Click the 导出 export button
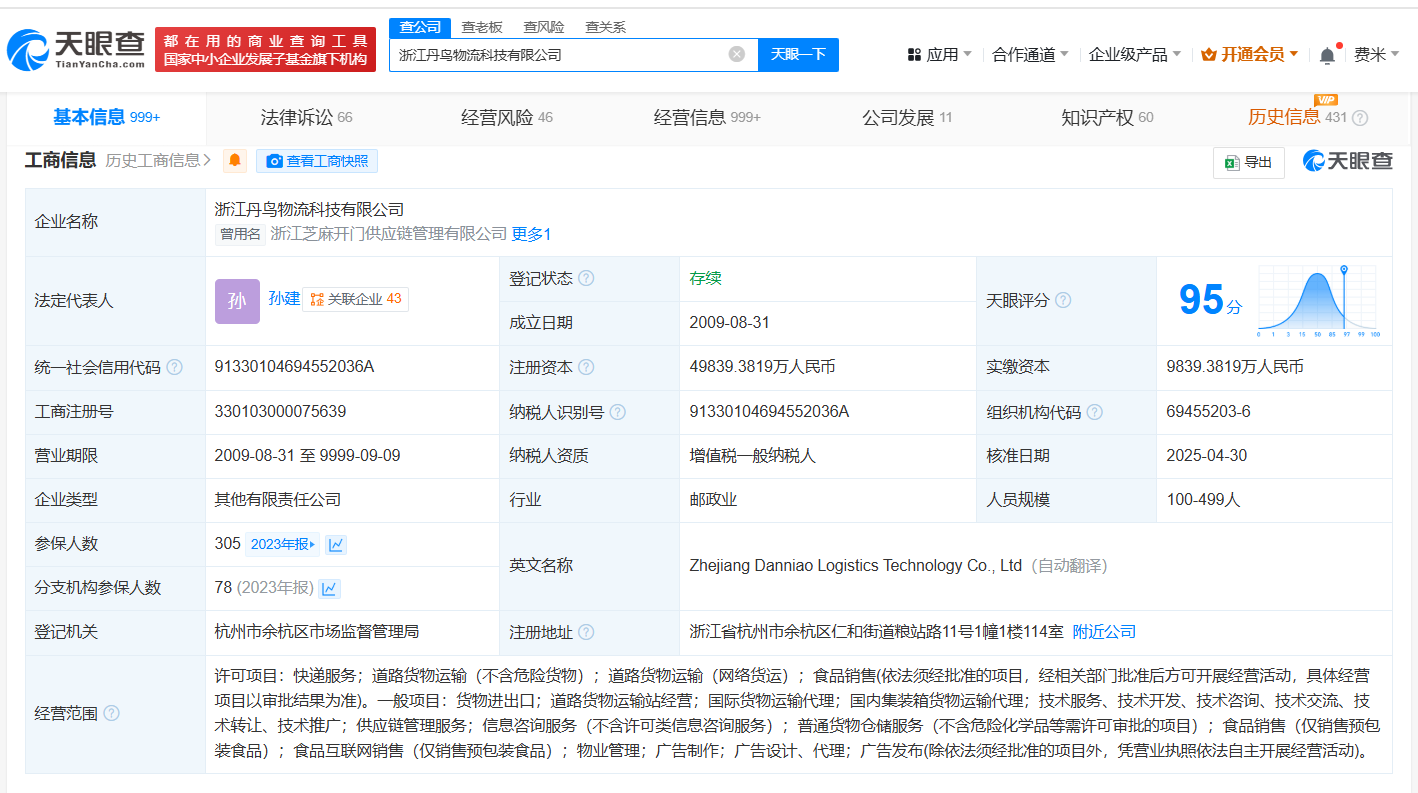 tap(1248, 162)
